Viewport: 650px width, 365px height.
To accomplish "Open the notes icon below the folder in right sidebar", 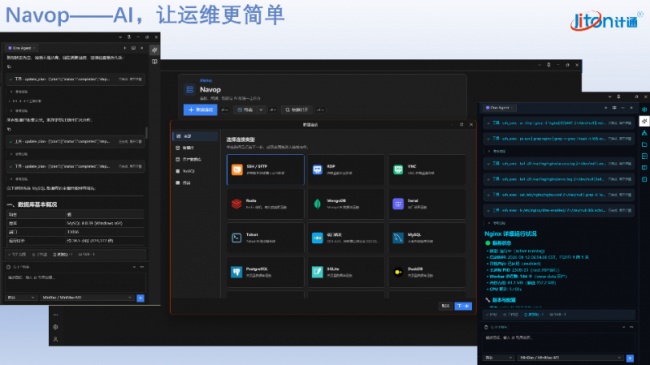I will tap(644, 156).
